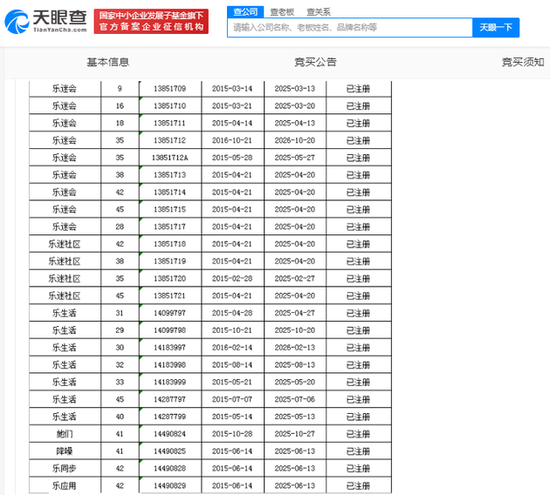This screenshot has height=495, width=550.
Task: Click the TianYanCha eye logo icon
Action: click(x=16, y=22)
